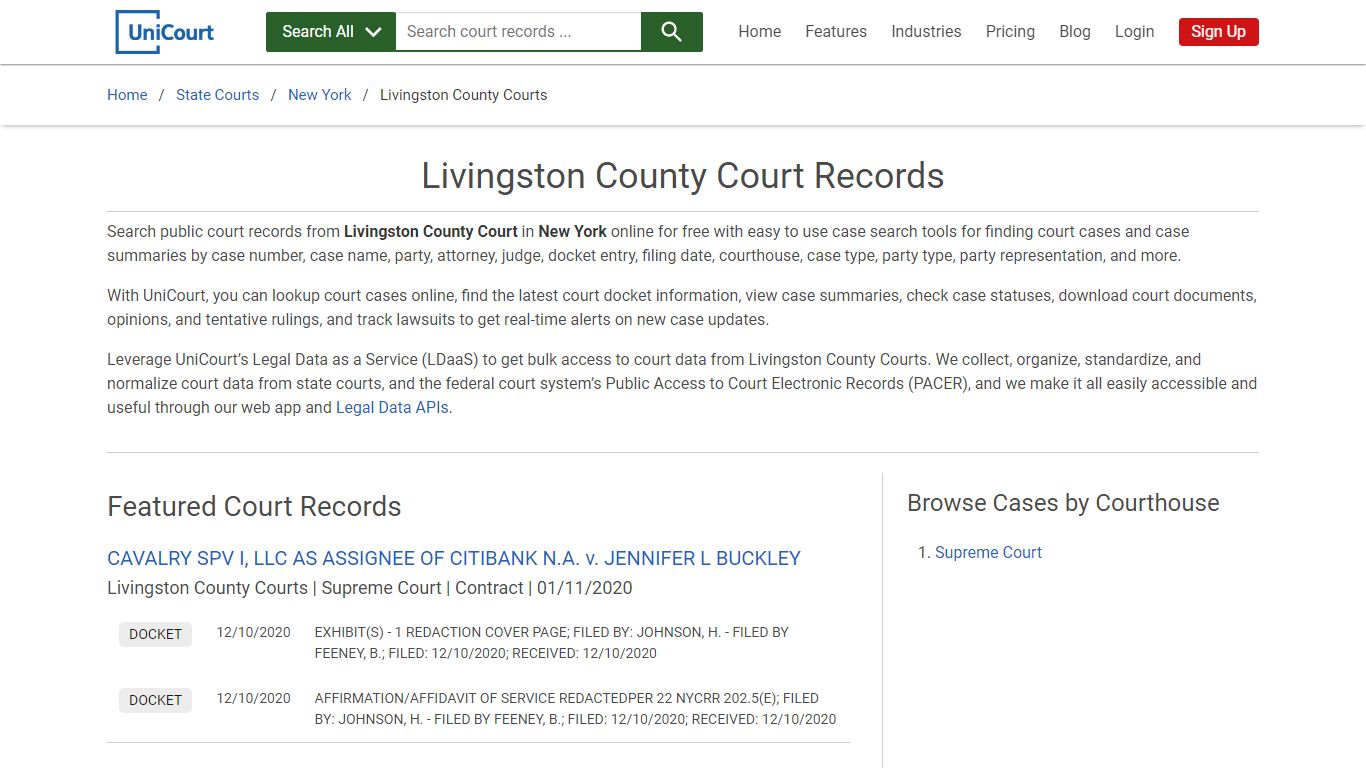Screen dimensions: 1366x768
Task: Select New York breadcrumb link
Action: point(320,95)
